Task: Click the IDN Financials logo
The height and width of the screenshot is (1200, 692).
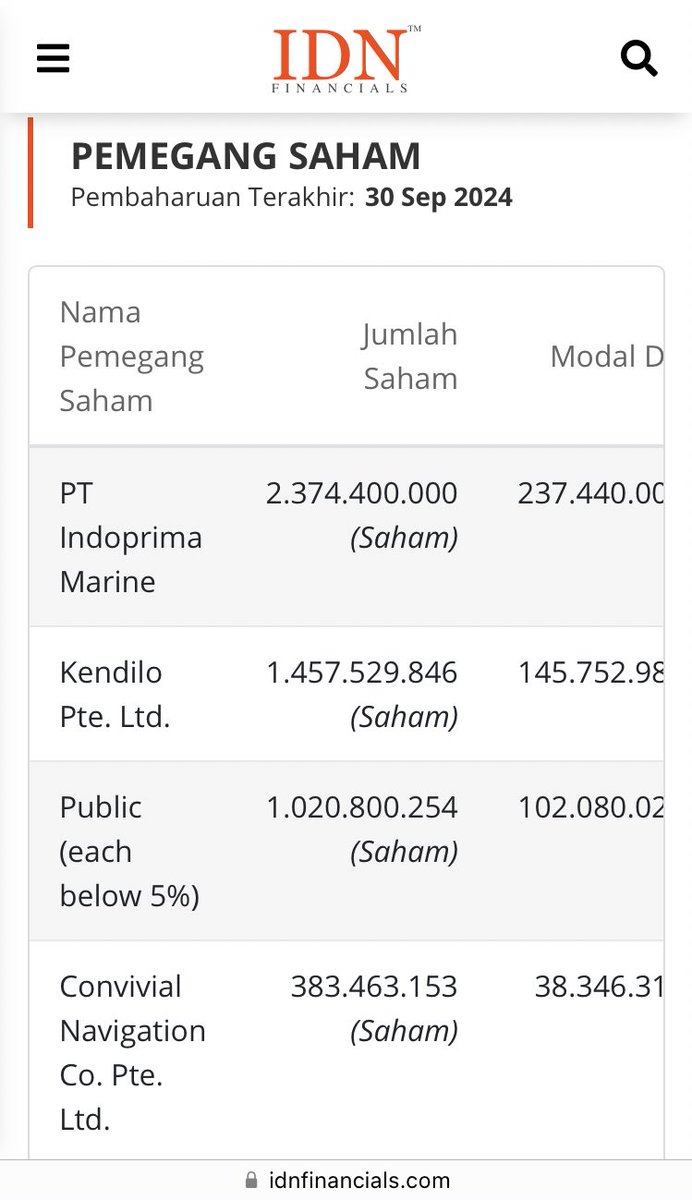Action: (x=346, y=59)
